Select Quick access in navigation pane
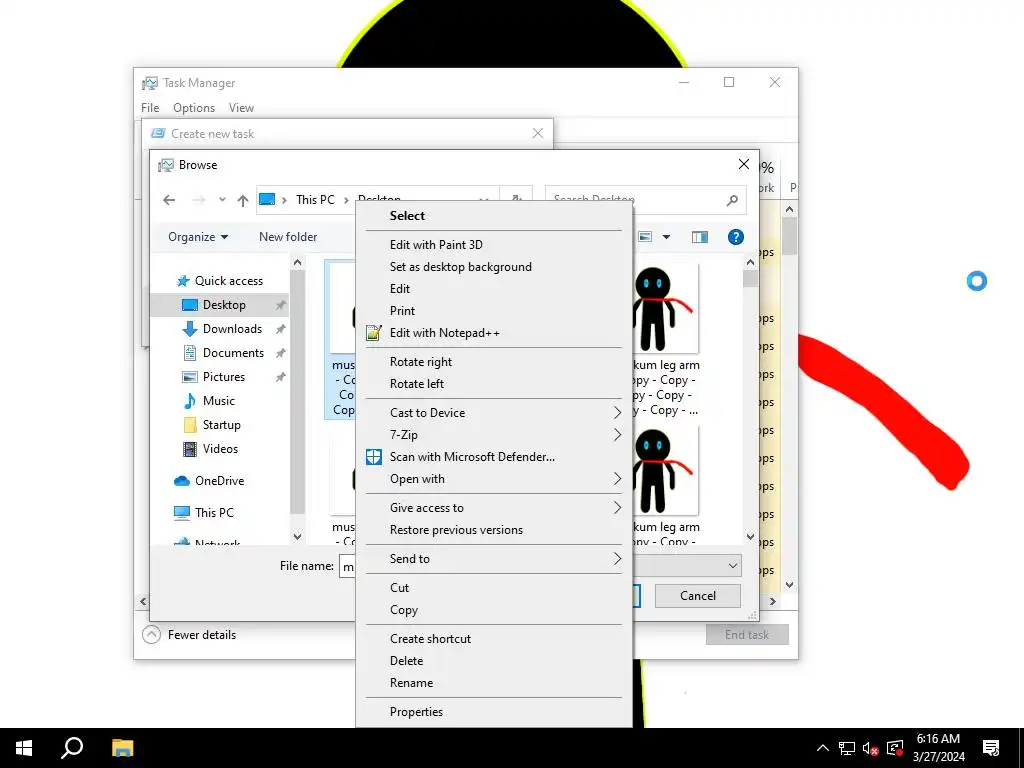This screenshot has height=768, width=1024. (229, 281)
